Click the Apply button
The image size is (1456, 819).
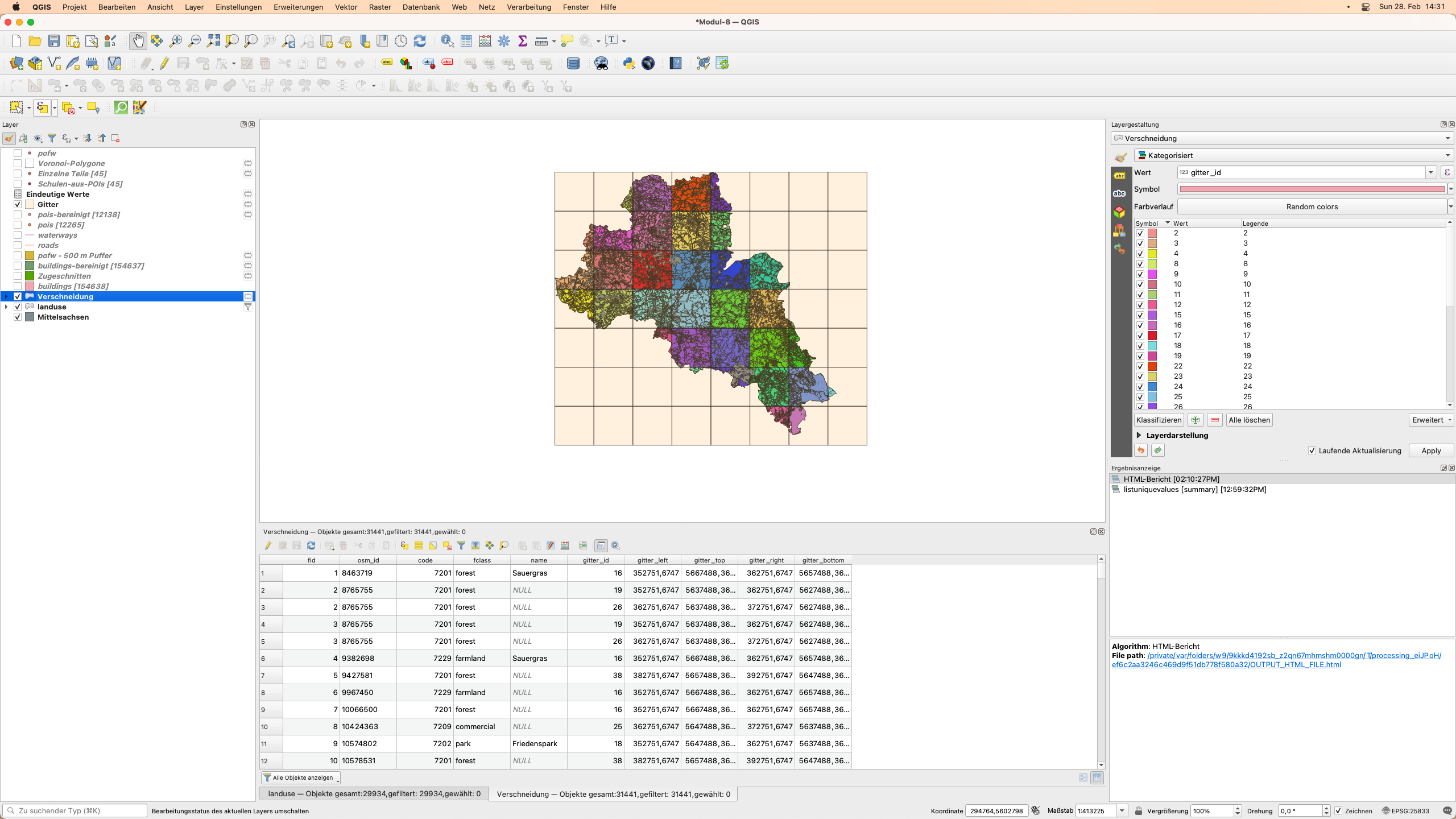tap(1431, 450)
